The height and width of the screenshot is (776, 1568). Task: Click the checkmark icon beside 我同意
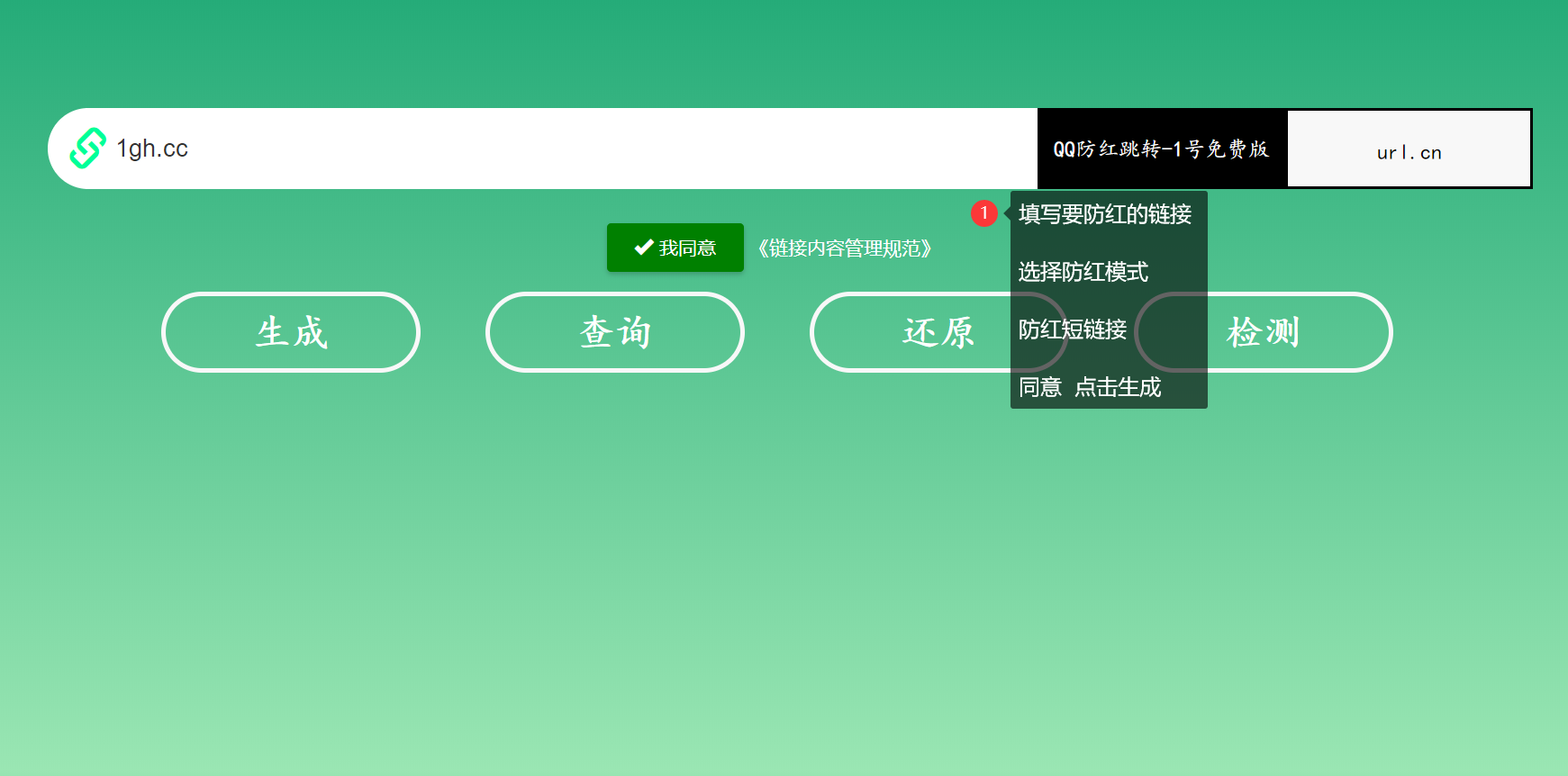point(643,248)
